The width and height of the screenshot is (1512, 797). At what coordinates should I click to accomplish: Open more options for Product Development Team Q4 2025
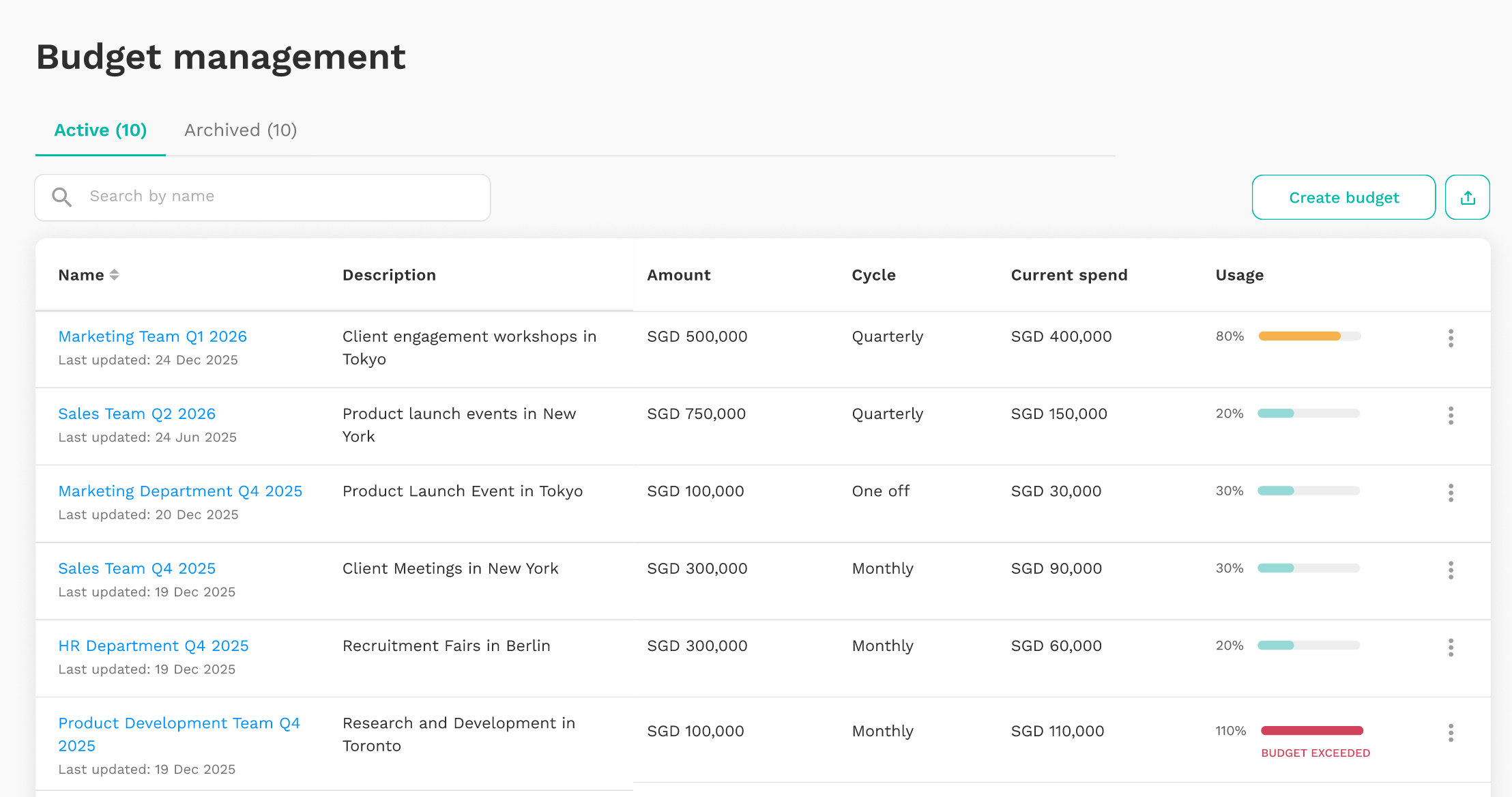pyautogui.click(x=1451, y=733)
